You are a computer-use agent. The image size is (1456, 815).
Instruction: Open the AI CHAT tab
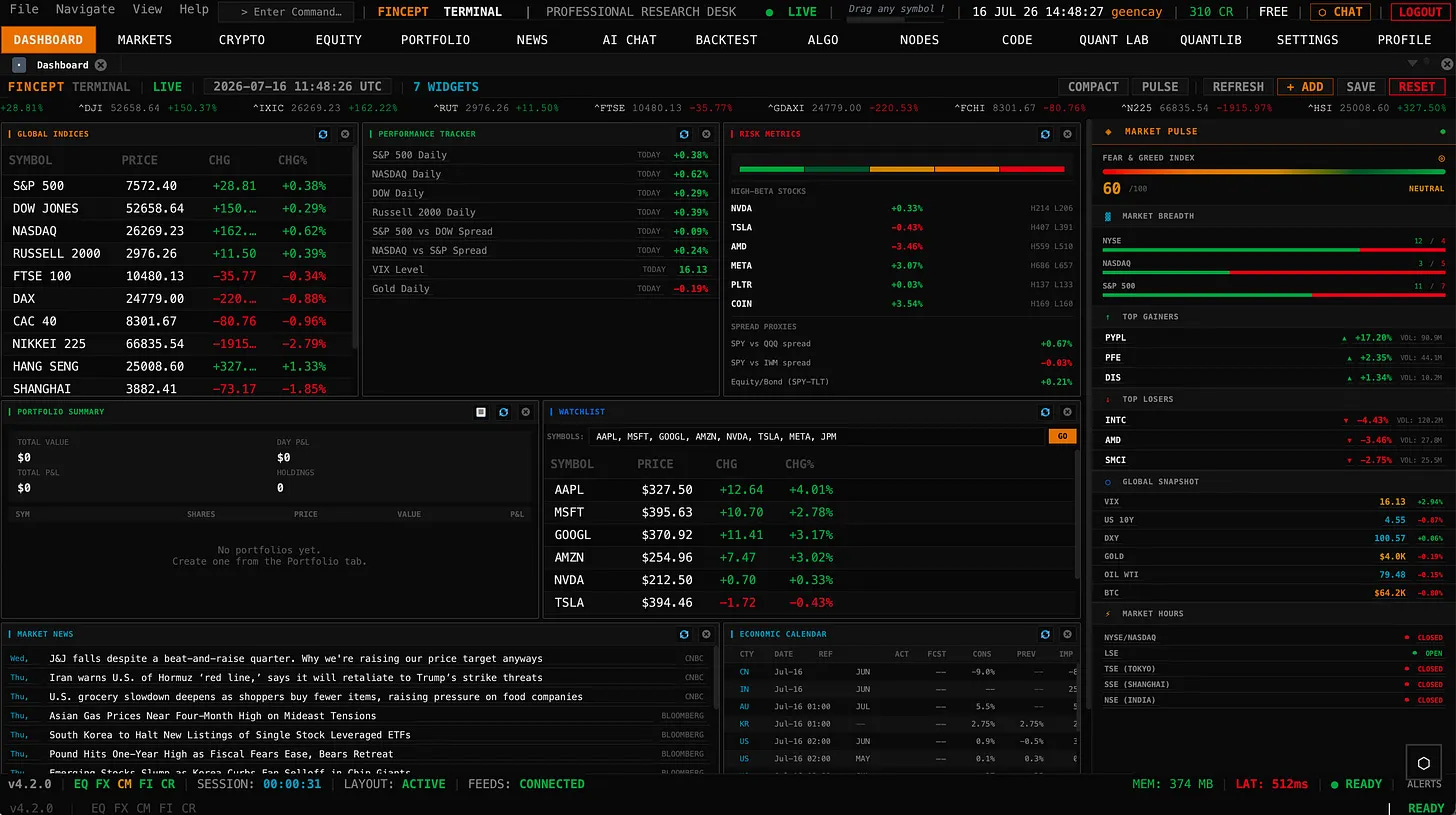coord(629,40)
